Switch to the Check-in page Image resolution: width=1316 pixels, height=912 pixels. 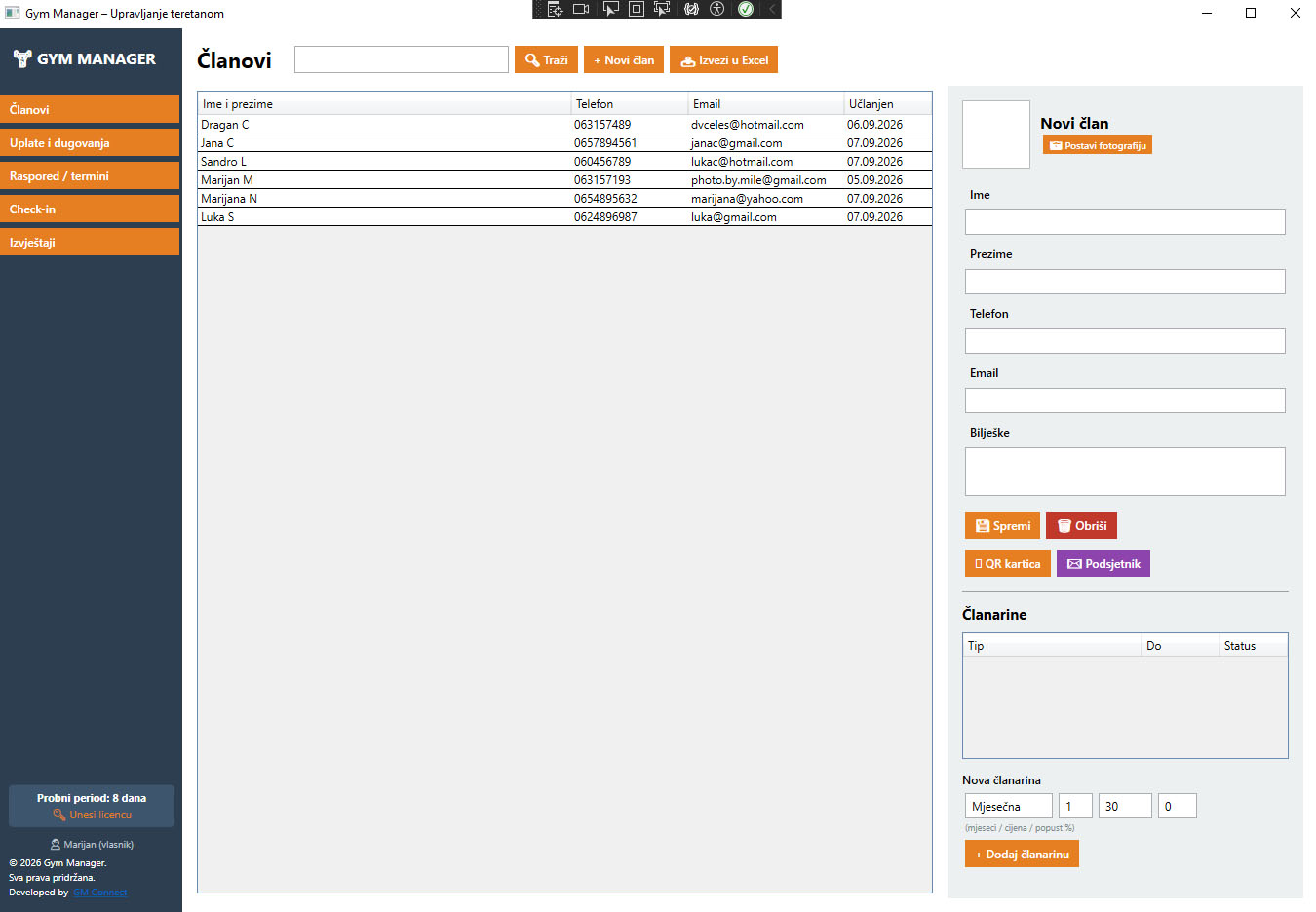tap(90, 209)
